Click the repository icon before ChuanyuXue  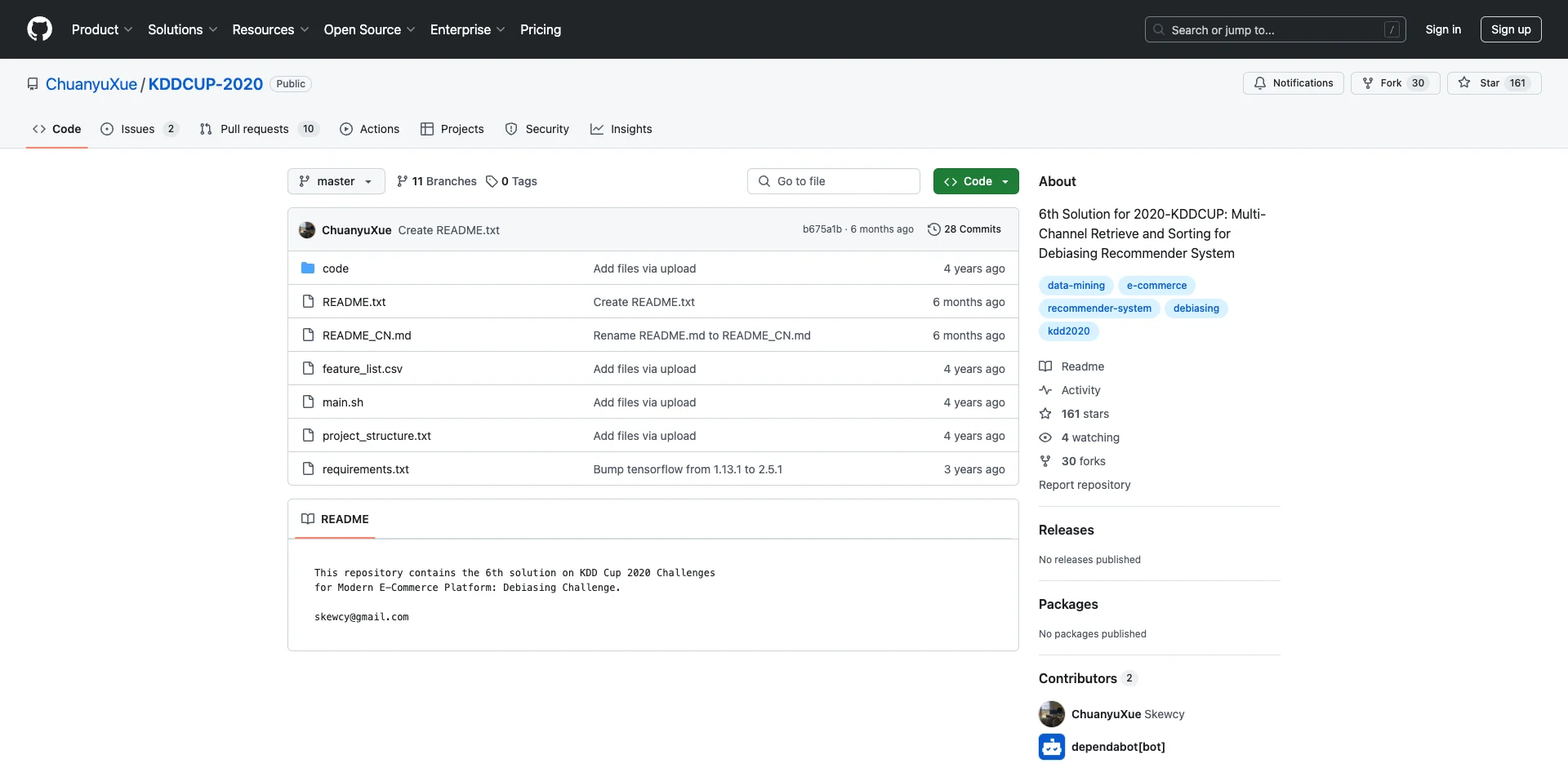[33, 84]
